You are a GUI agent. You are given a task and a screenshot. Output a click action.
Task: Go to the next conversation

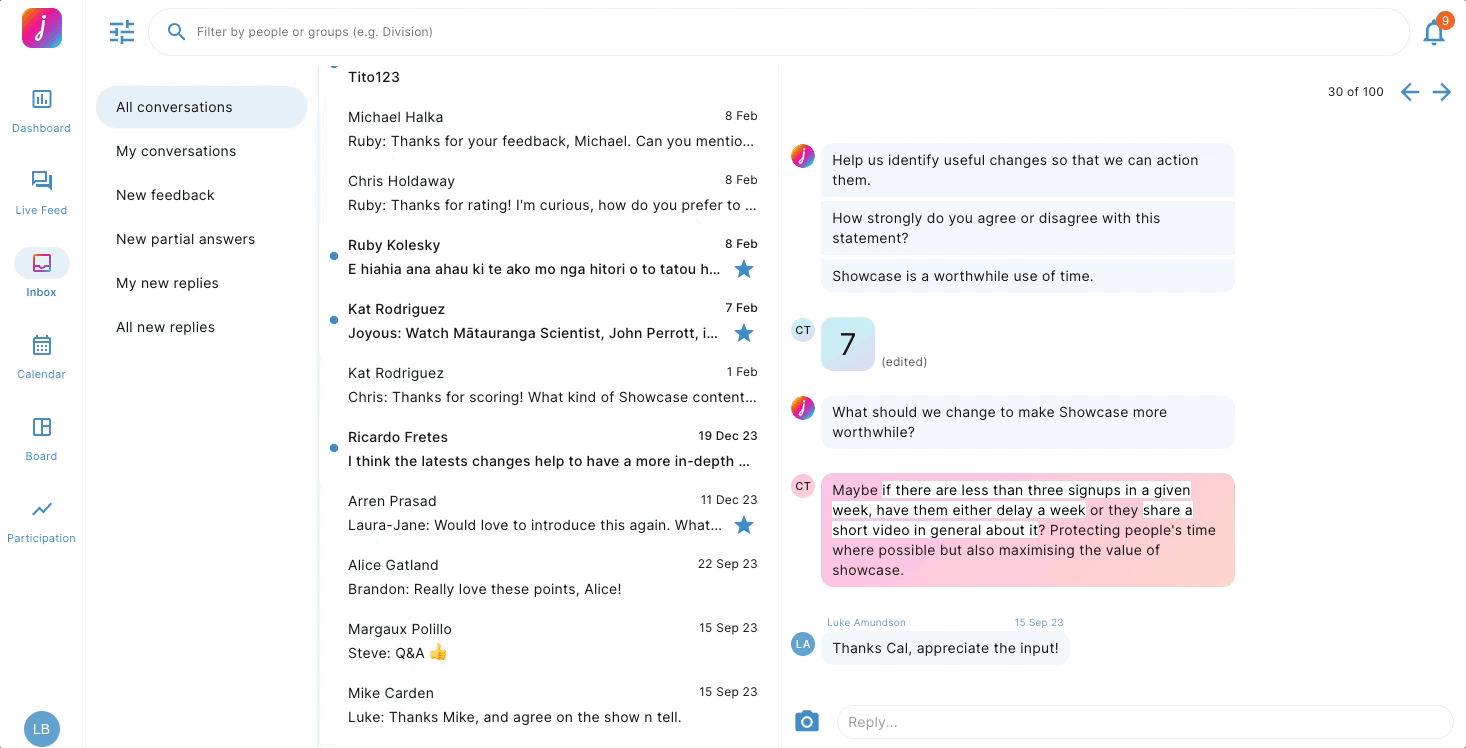[1442, 91]
